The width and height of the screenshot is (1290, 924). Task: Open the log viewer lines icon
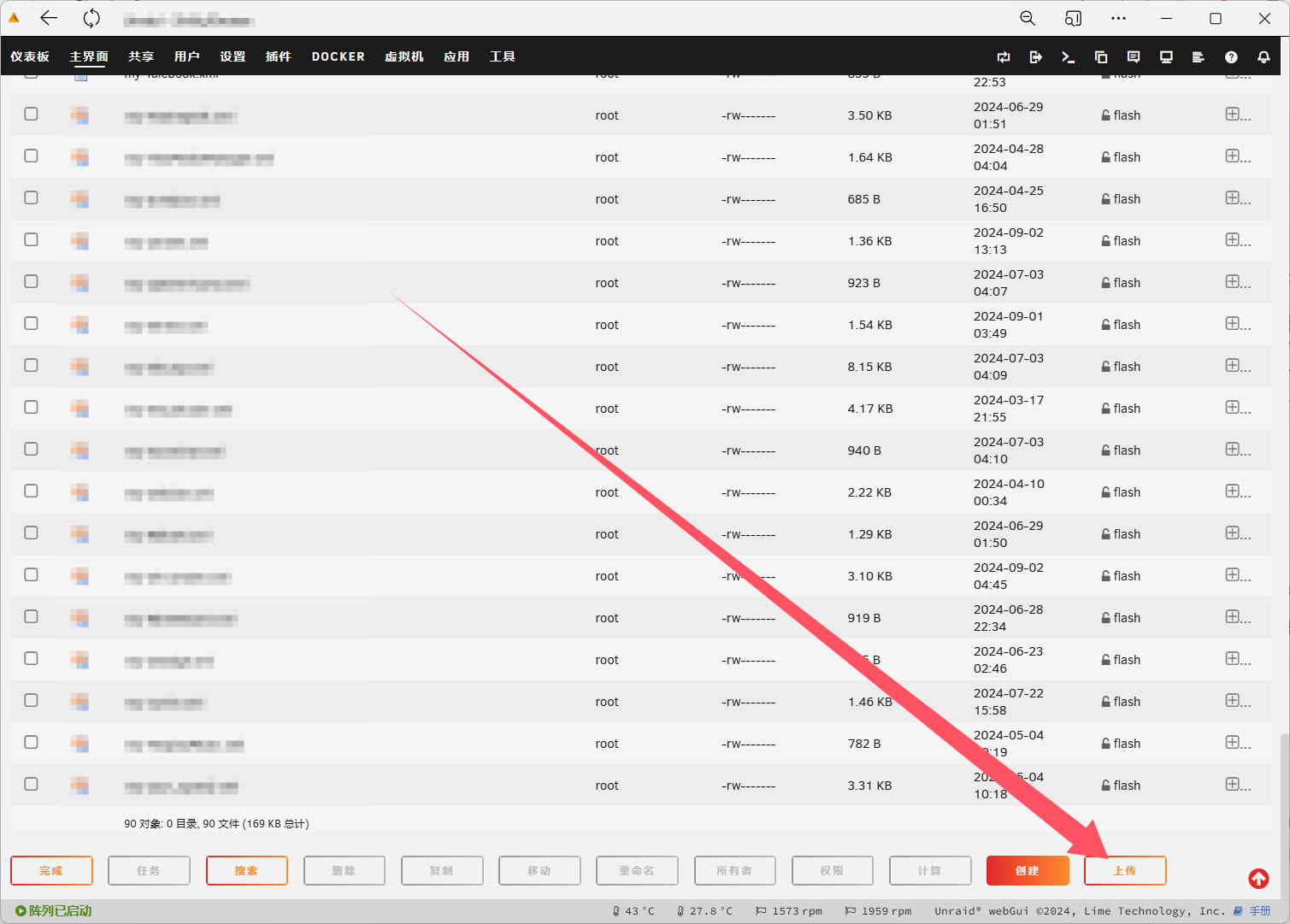coord(1198,57)
